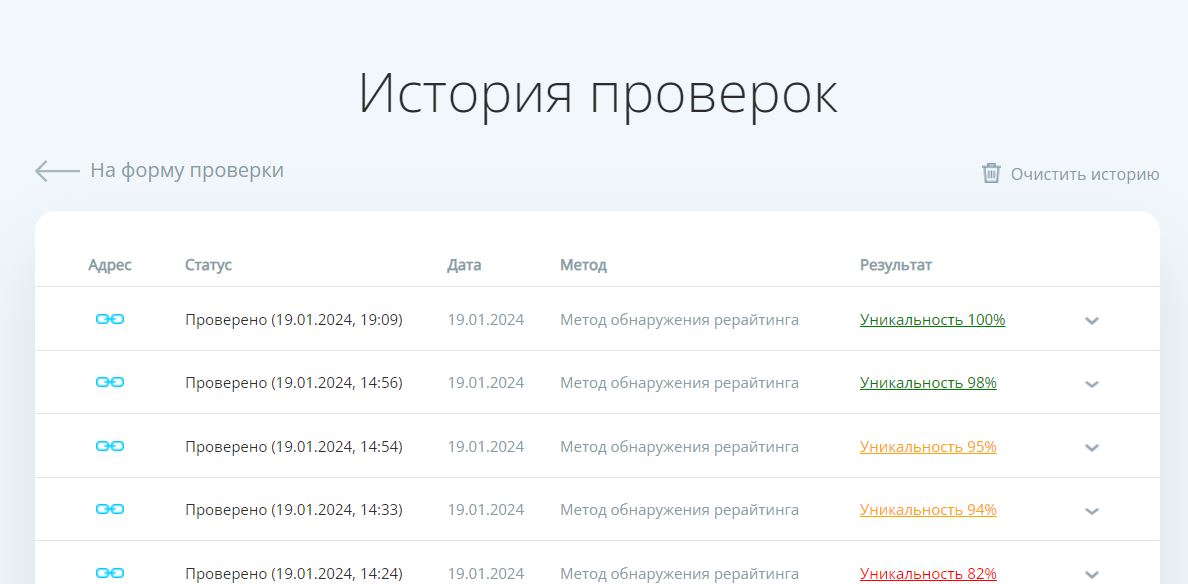Click the back arrow to the check form

(57, 171)
